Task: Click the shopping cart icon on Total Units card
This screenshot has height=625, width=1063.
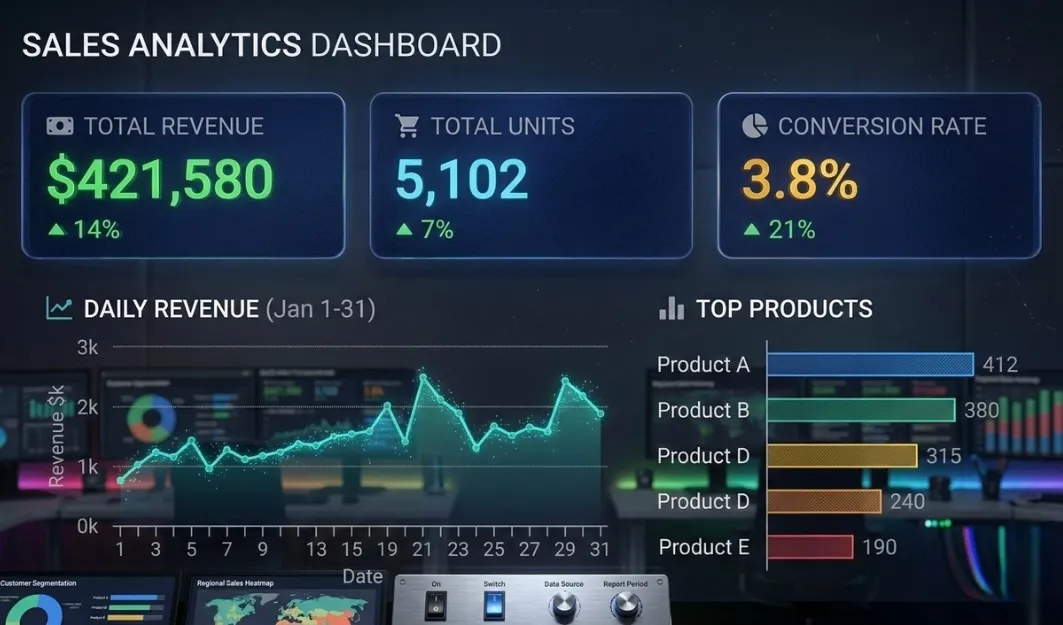Action: tap(406, 126)
